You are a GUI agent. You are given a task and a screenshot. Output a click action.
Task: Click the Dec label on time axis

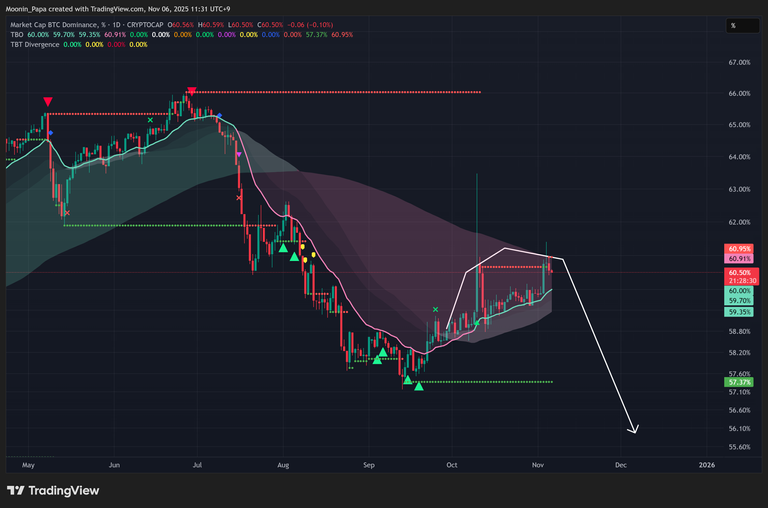621,465
